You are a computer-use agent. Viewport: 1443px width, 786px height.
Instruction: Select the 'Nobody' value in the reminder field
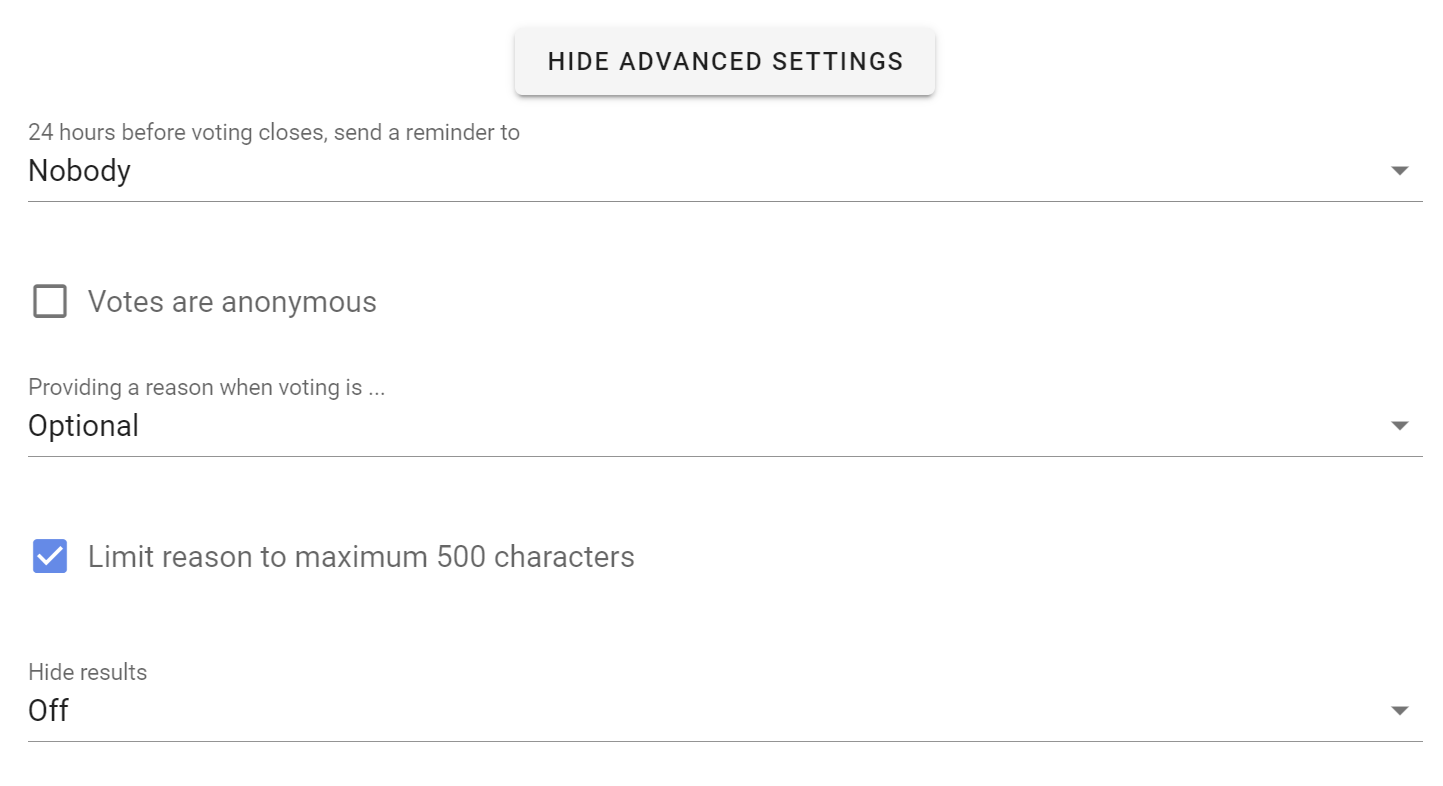click(79, 171)
